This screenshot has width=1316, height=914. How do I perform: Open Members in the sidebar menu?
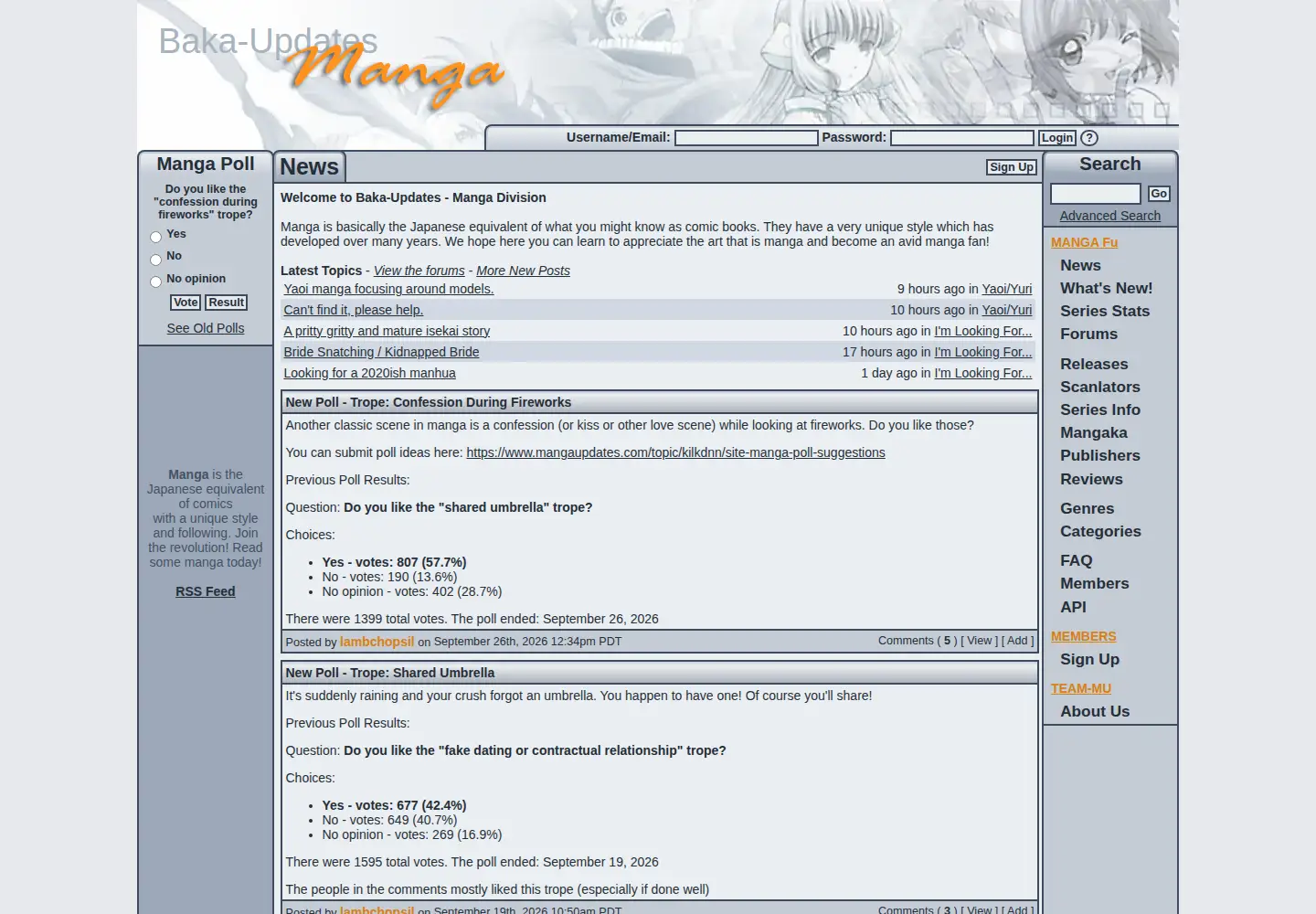click(x=1095, y=583)
